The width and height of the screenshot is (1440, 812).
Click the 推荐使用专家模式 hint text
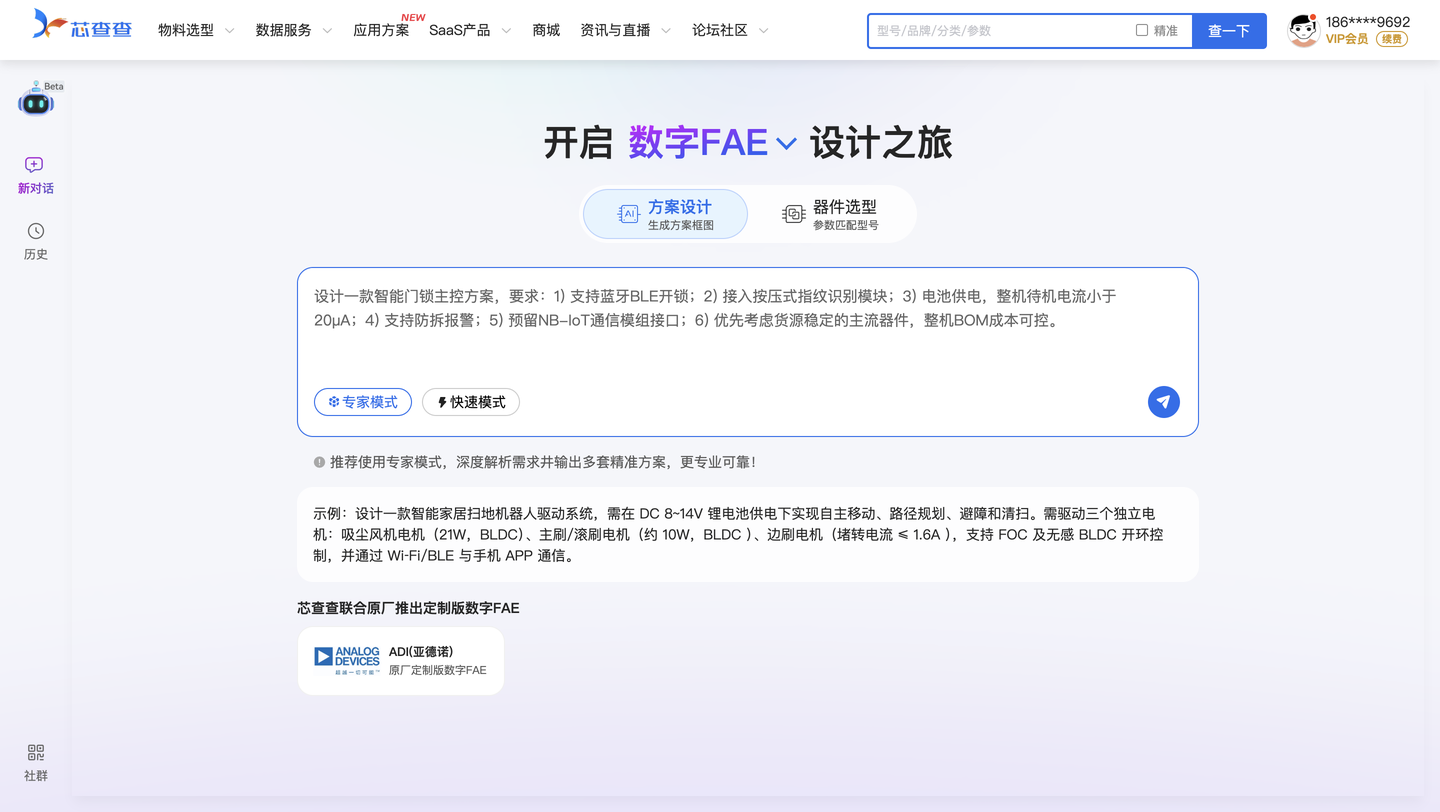point(543,462)
